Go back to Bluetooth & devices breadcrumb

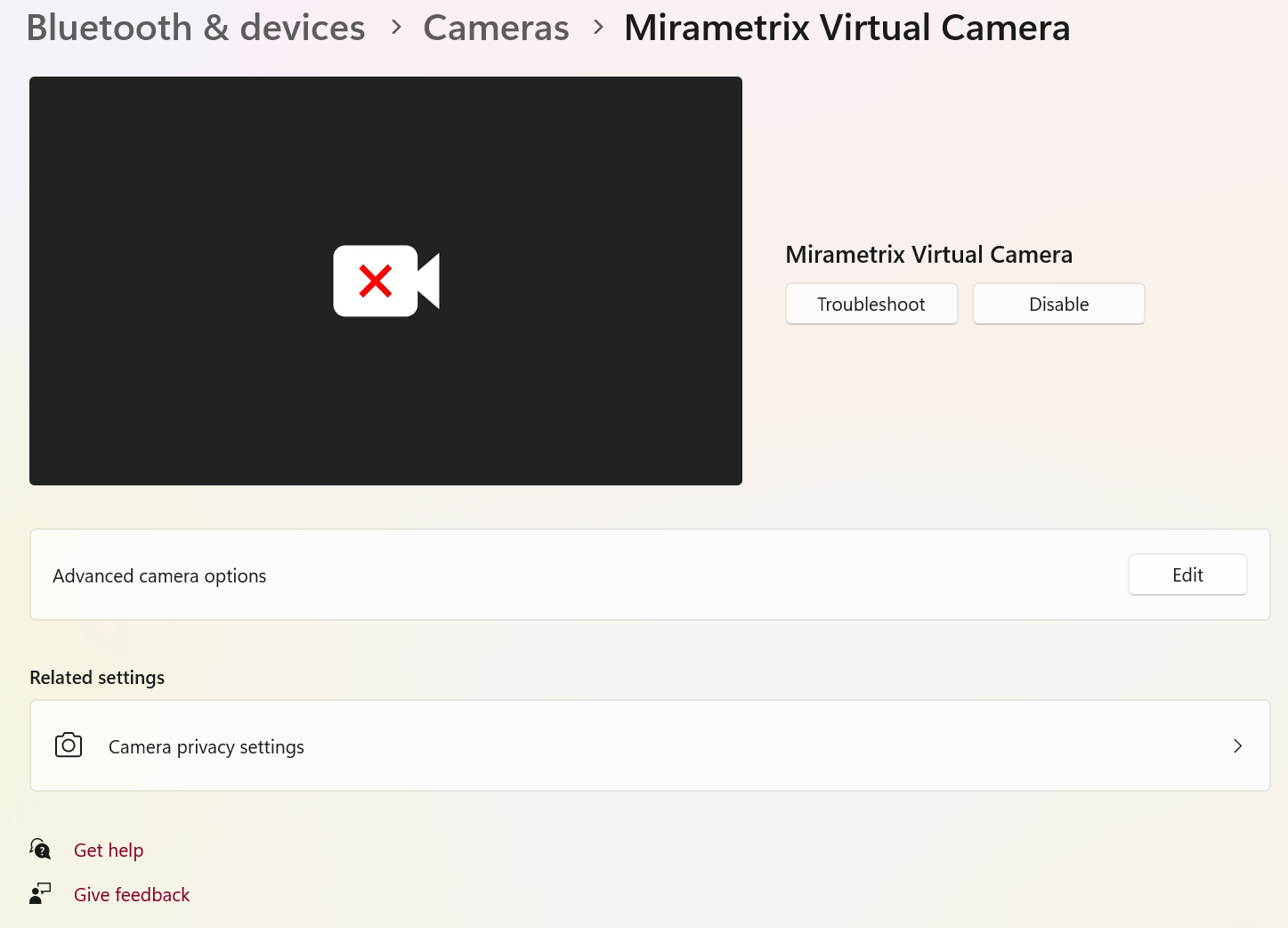[x=196, y=28]
